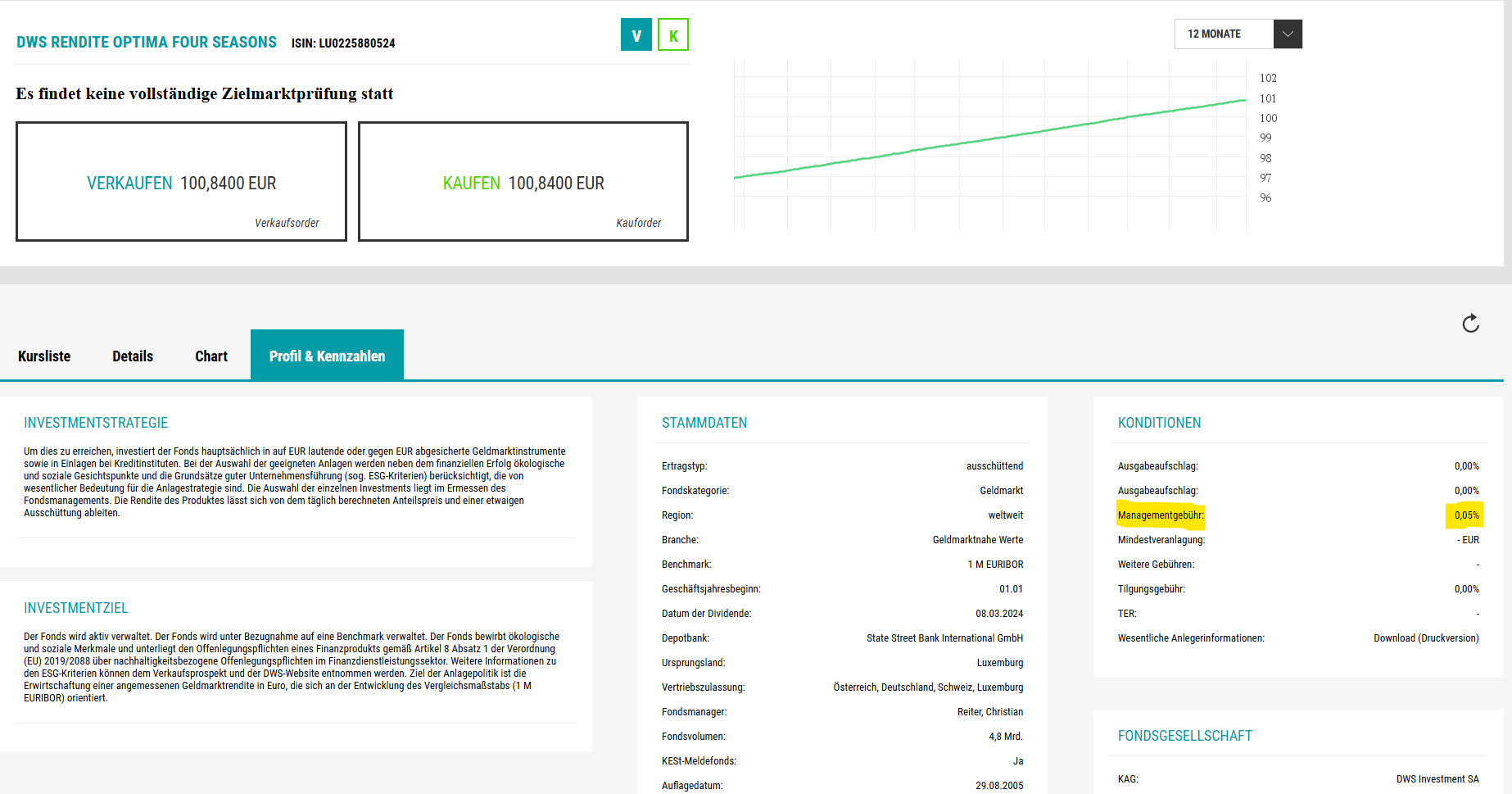Click the Fondsvolumen value 4,8 Mrd.
The image size is (1512, 794).
pyautogui.click(x=1006, y=737)
